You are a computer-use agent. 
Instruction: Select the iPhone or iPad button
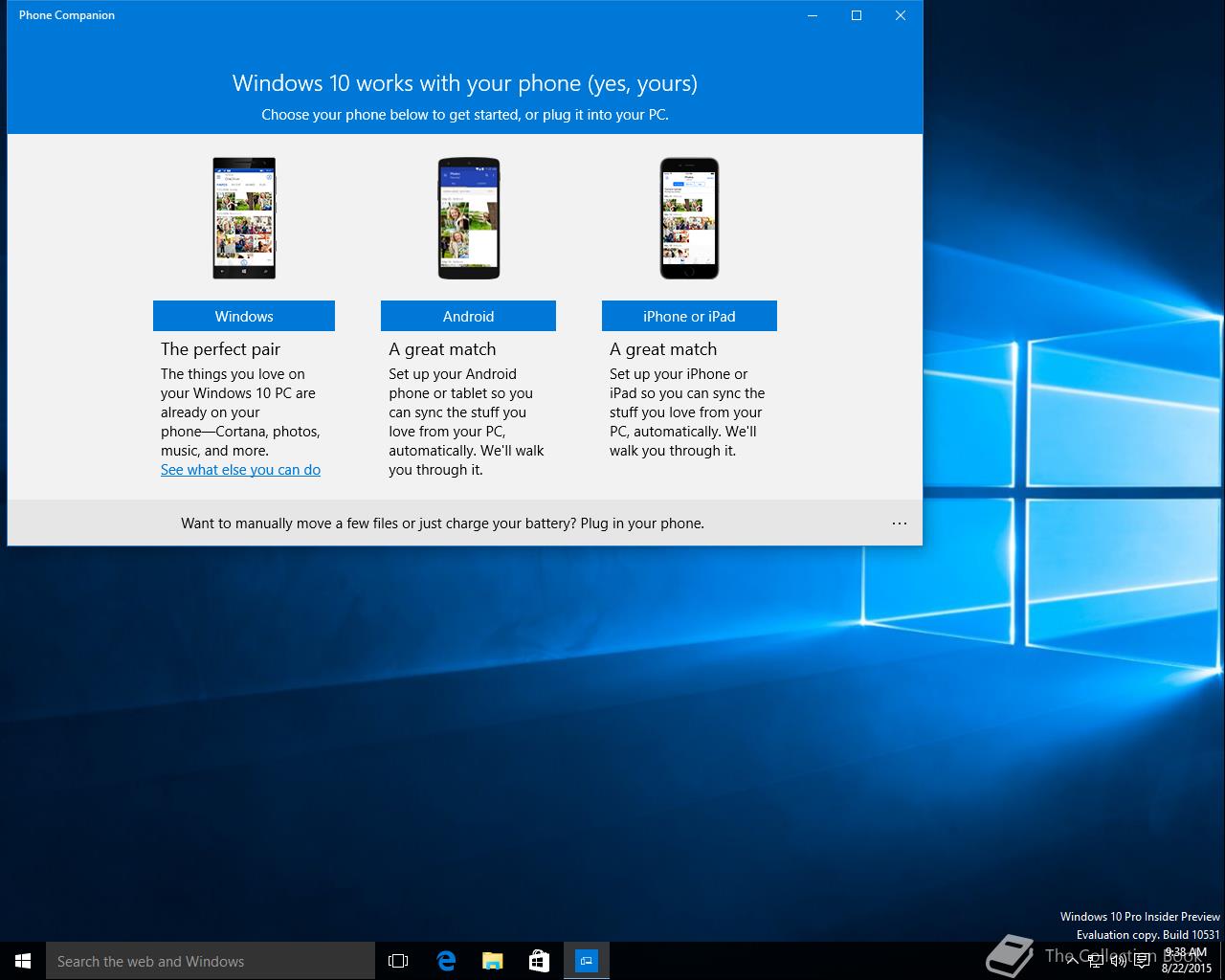point(689,316)
